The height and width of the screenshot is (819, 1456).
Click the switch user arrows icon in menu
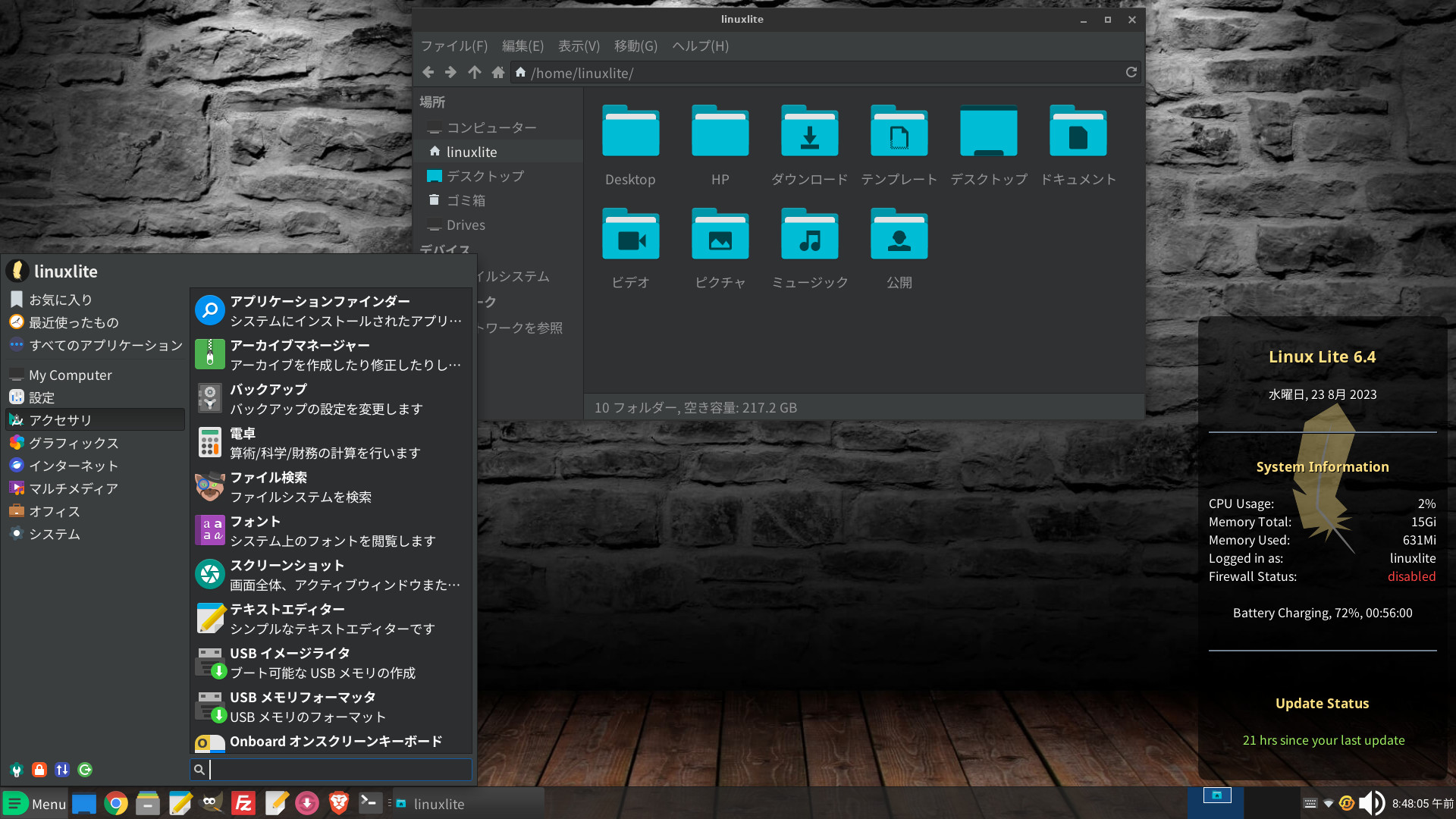[x=62, y=770]
